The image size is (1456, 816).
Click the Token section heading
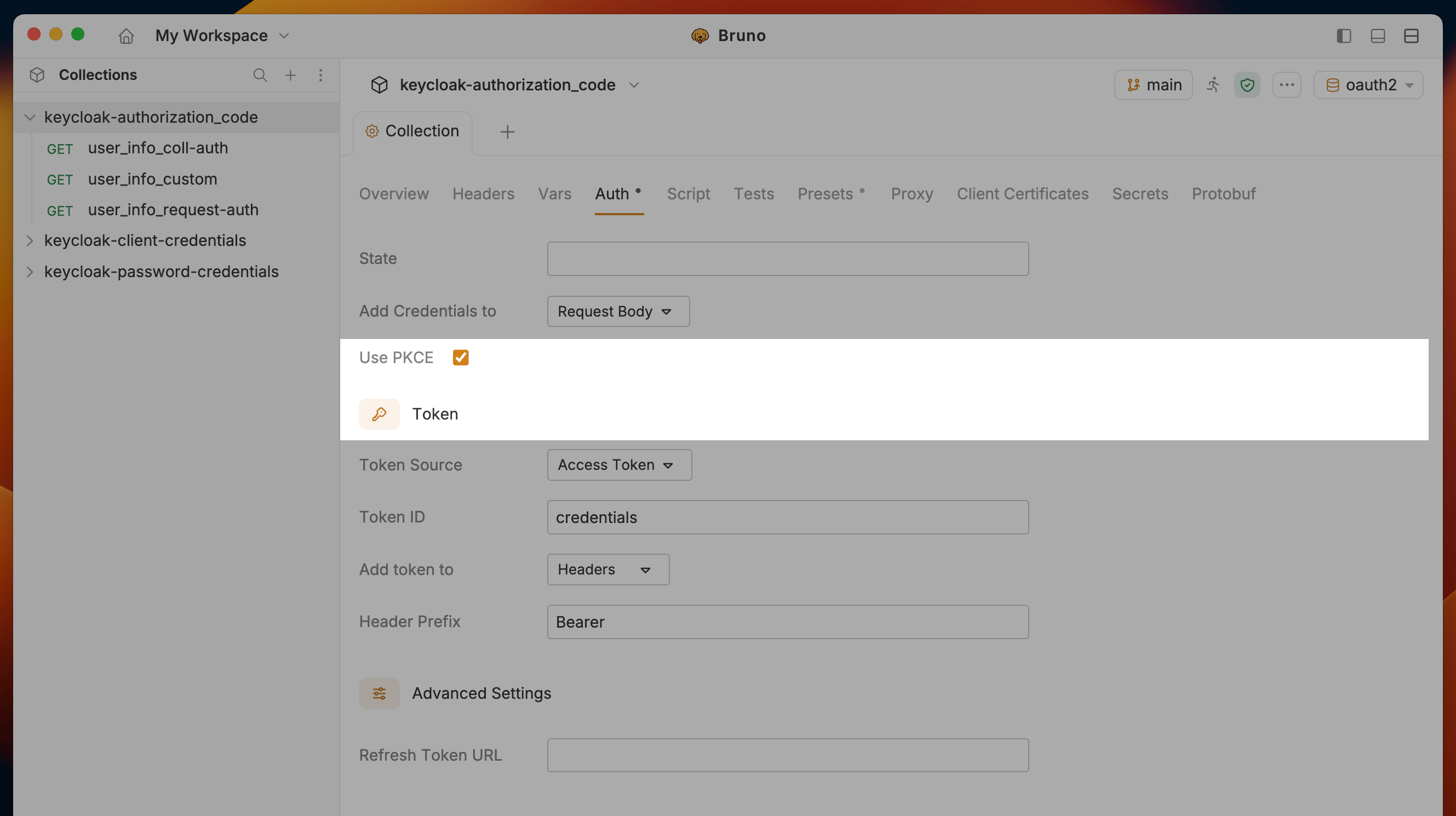[435, 414]
